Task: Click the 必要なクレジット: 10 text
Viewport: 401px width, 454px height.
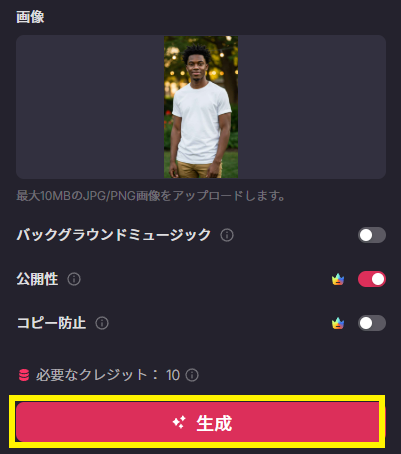Action: click(108, 375)
